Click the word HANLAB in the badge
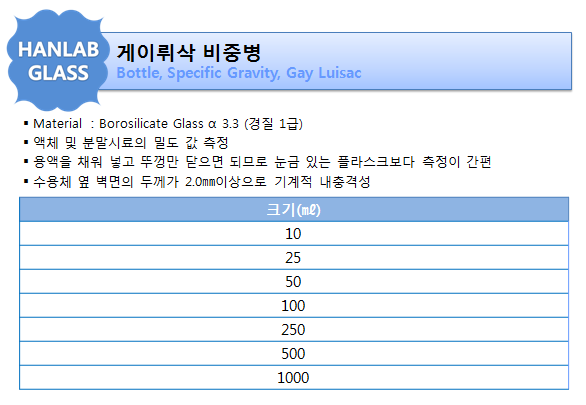This screenshot has width=586, height=405. (x=58, y=49)
